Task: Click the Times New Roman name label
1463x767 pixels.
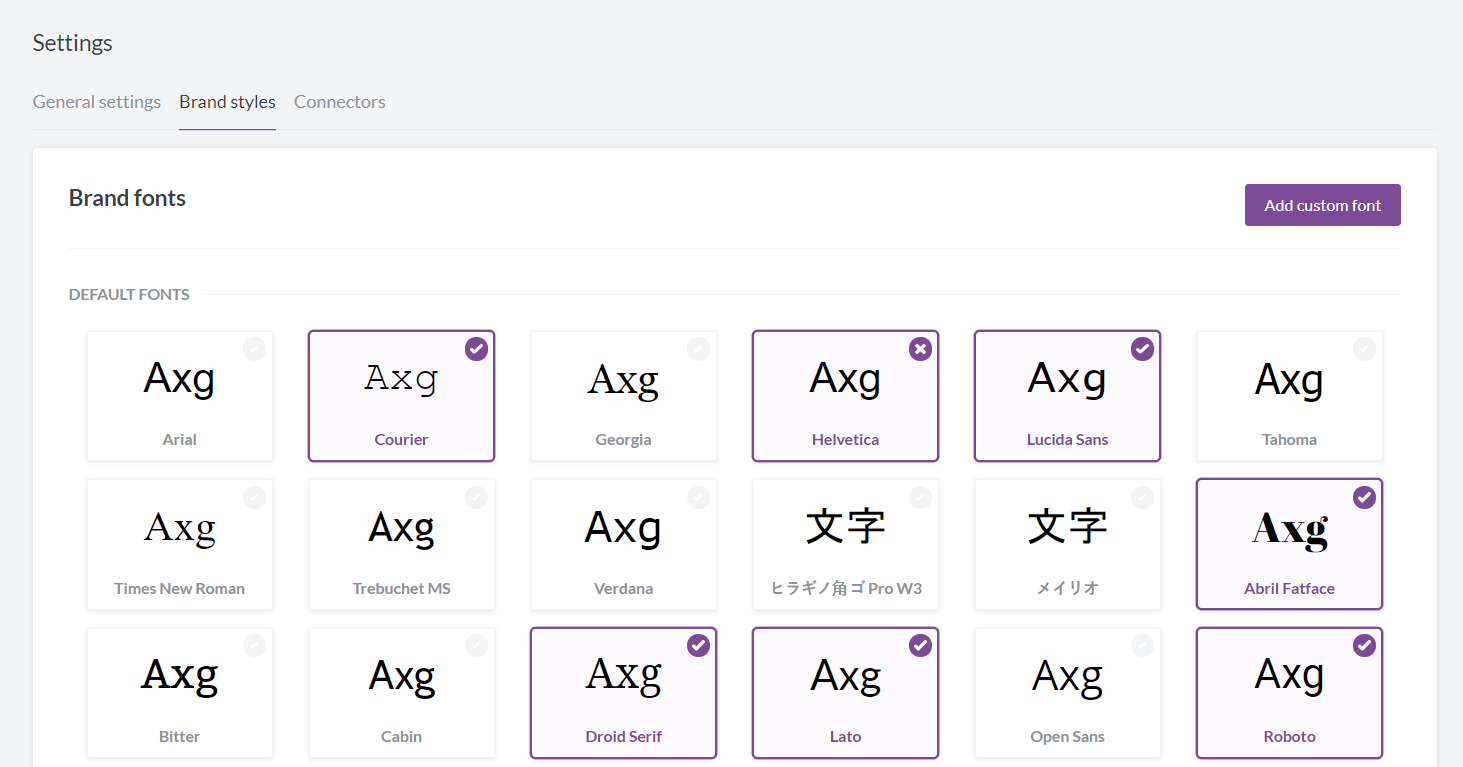Action: (x=180, y=588)
